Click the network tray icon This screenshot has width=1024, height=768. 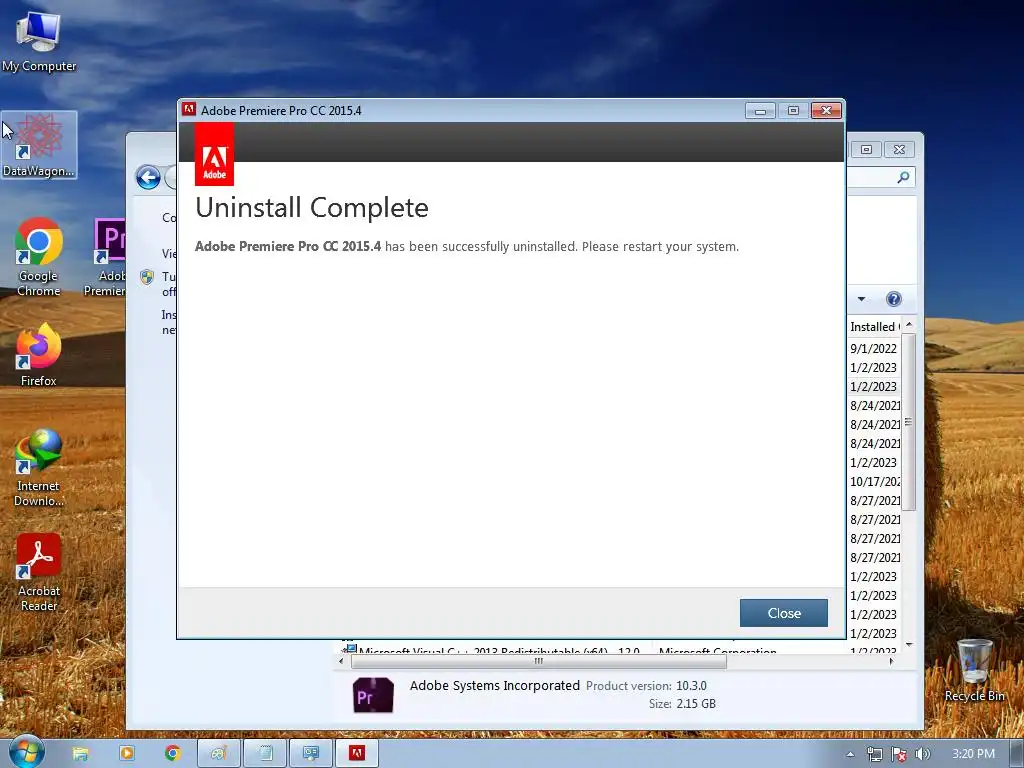874,754
